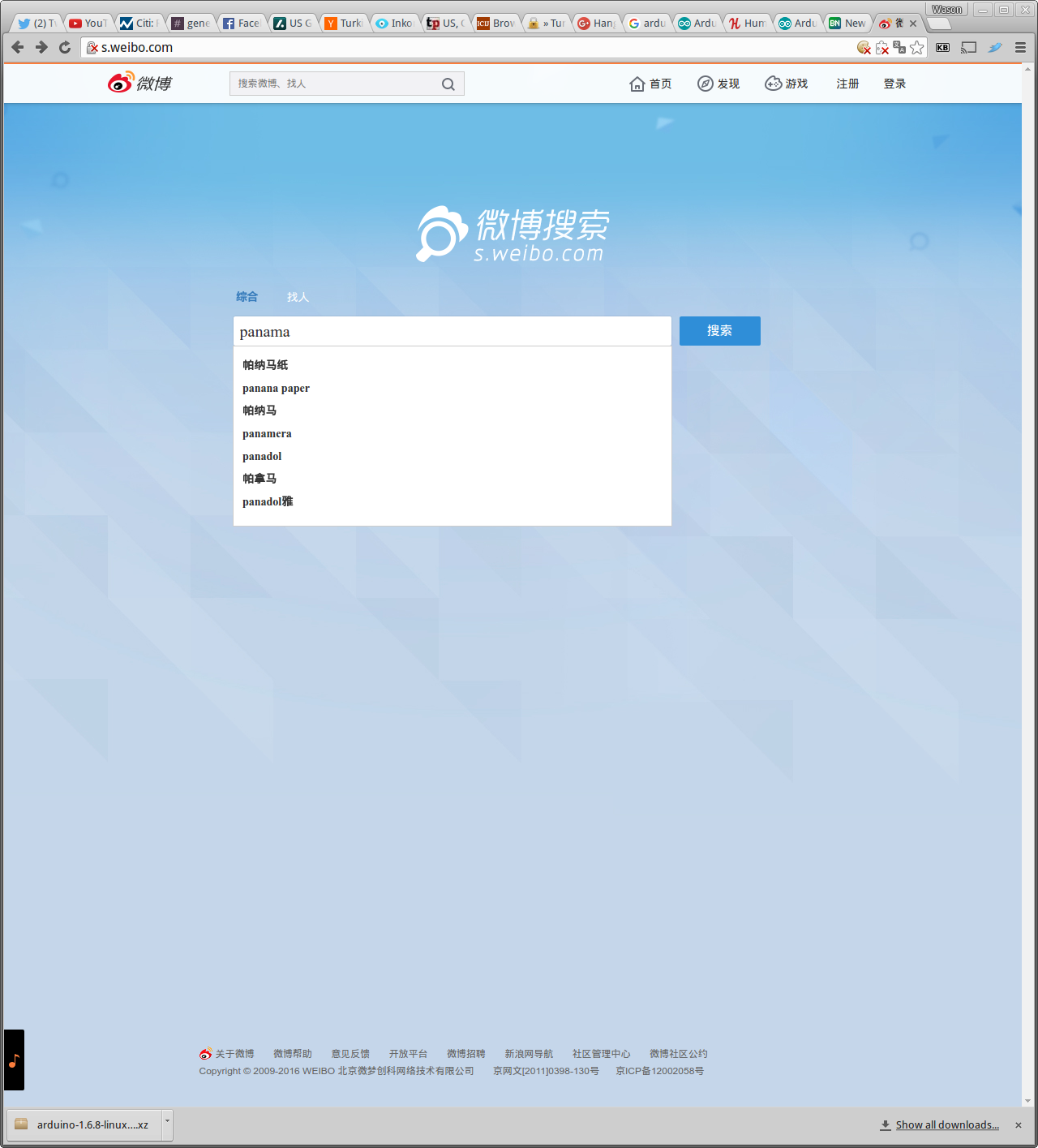Viewport: 1038px width, 1148px height.
Task: Open the orange music note widget
Action: coord(14,1060)
